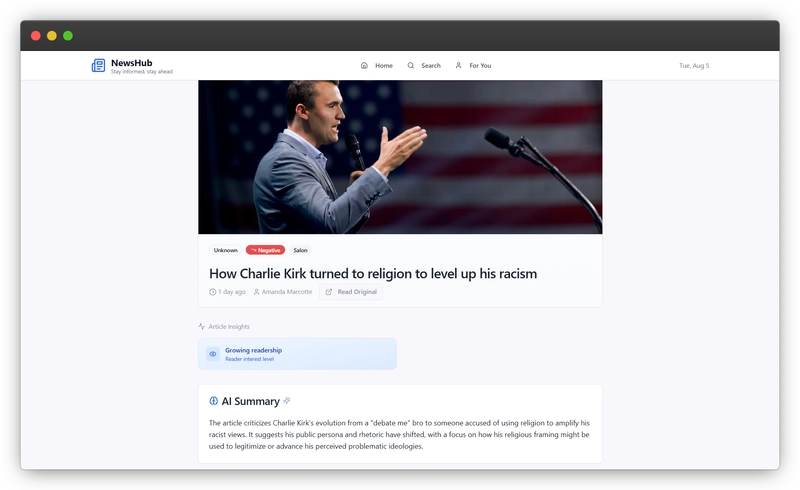Select the Unknown category tag
Screen dimensions: 800x490
226,250
